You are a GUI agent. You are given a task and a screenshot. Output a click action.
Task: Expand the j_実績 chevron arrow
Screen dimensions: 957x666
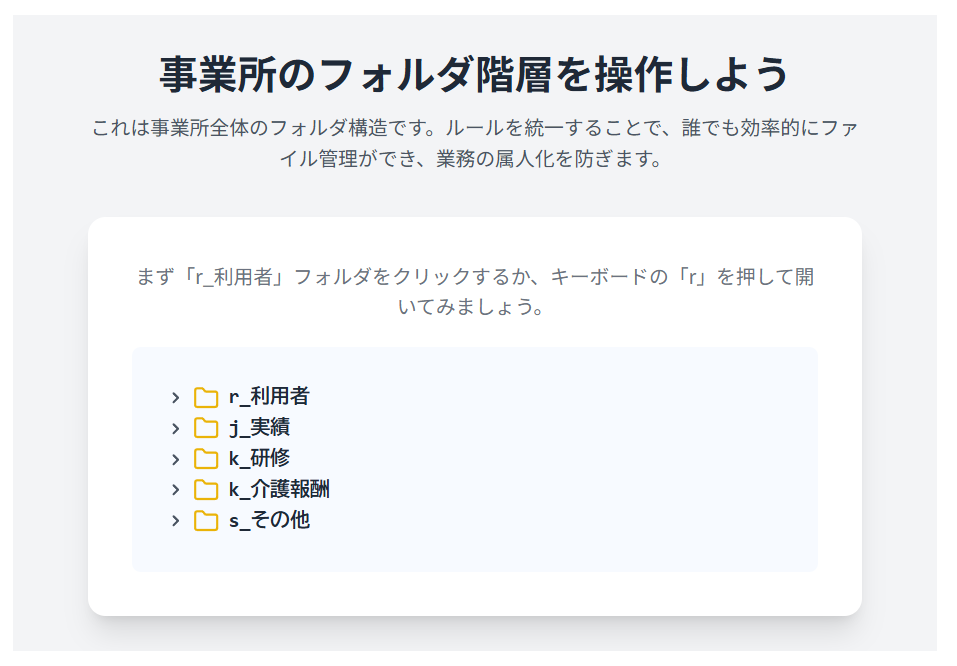pyautogui.click(x=176, y=428)
